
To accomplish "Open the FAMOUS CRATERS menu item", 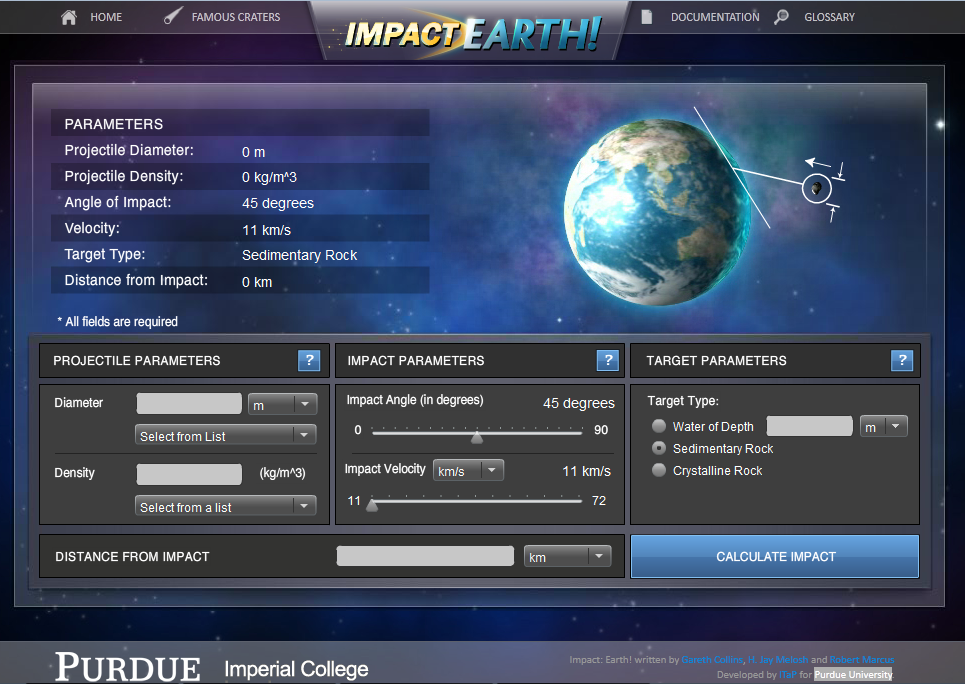I will 236,17.
